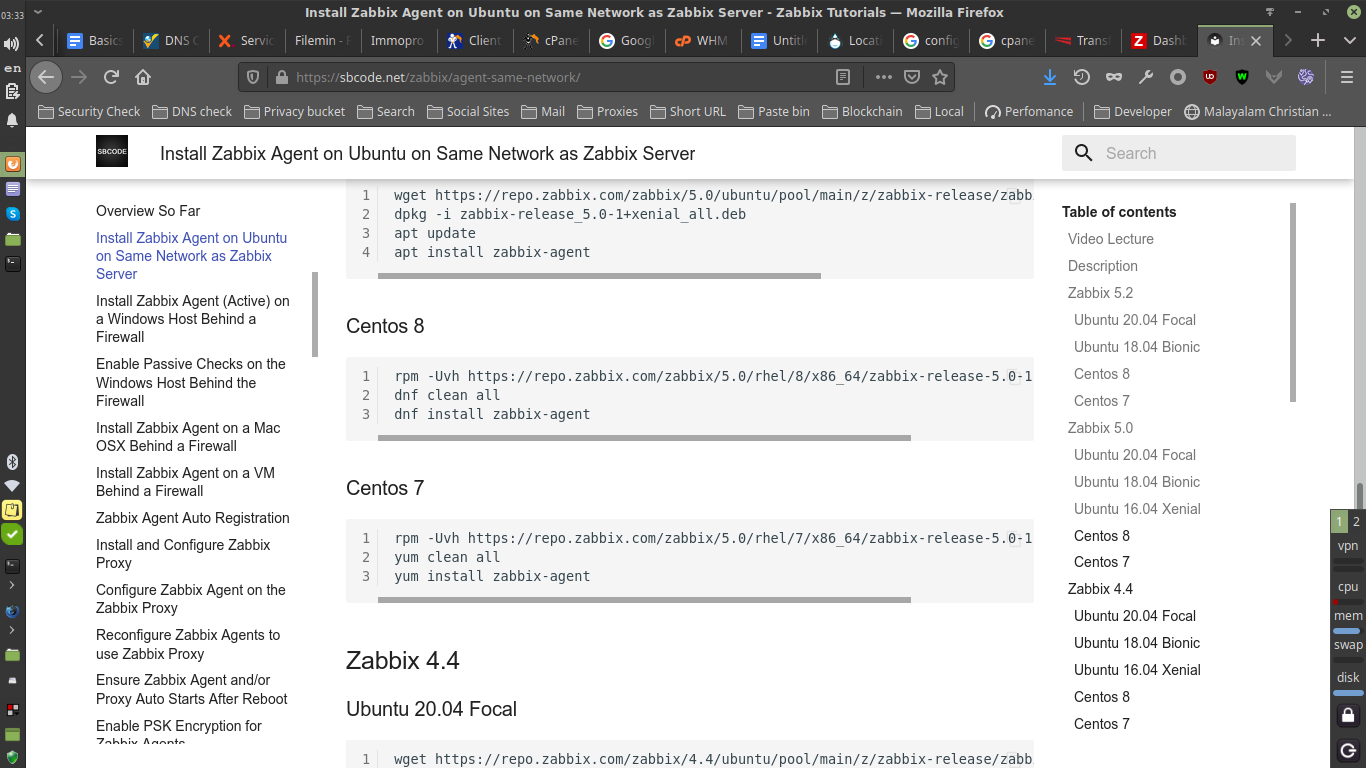Switch to the Basics document tab
The image size is (1366, 768).
(x=95, y=41)
